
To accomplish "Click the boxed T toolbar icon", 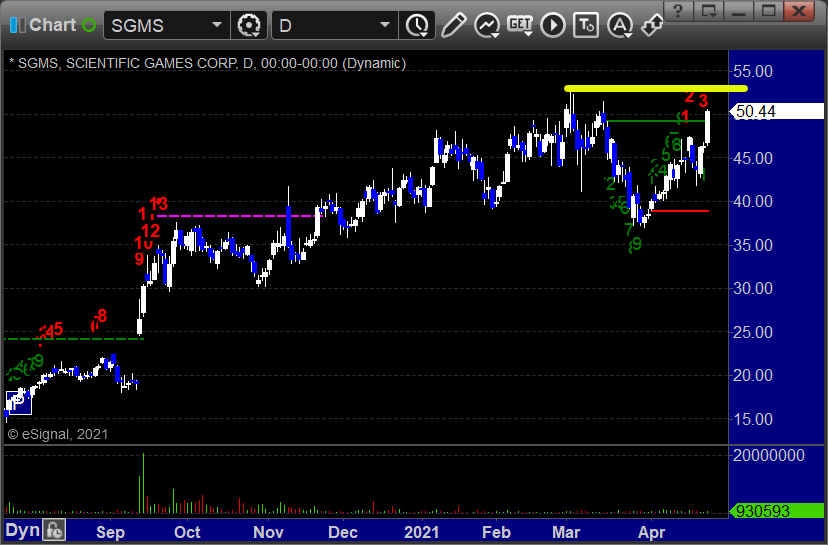I will (x=586, y=25).
